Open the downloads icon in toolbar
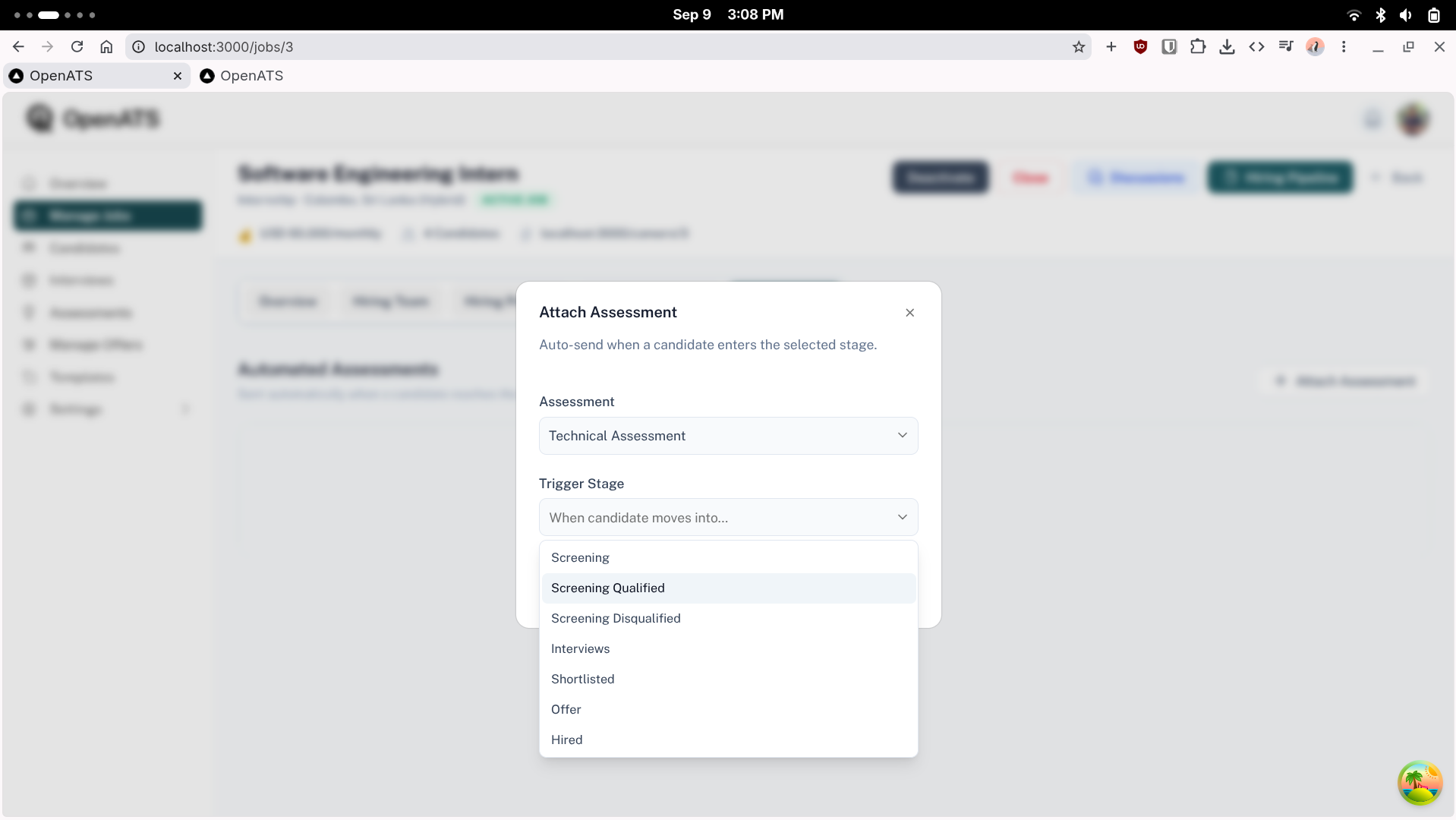The height and width of the screenshot is (820, 1456). [x=1227, y=47]
